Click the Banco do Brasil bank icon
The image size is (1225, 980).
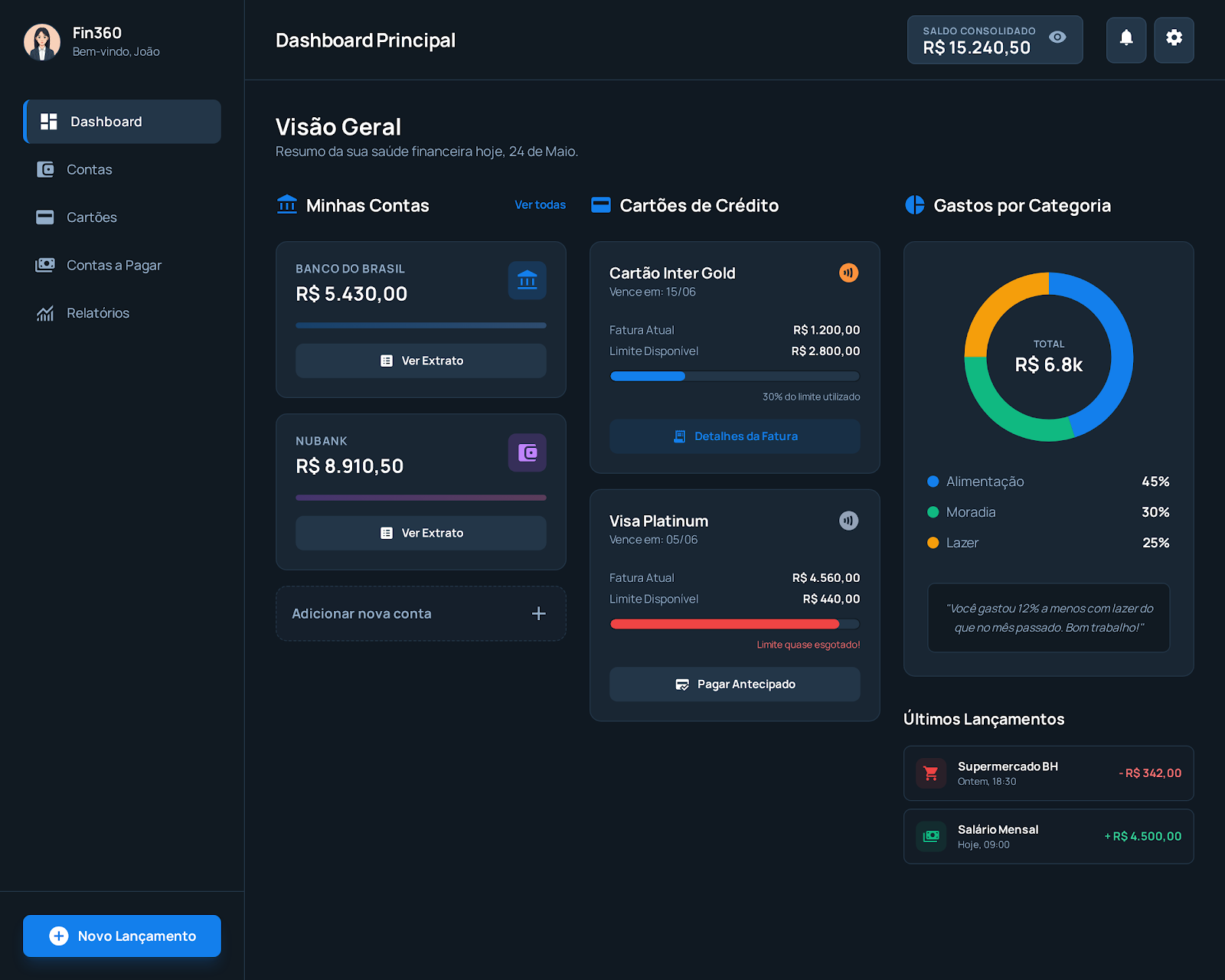(527, 281)
